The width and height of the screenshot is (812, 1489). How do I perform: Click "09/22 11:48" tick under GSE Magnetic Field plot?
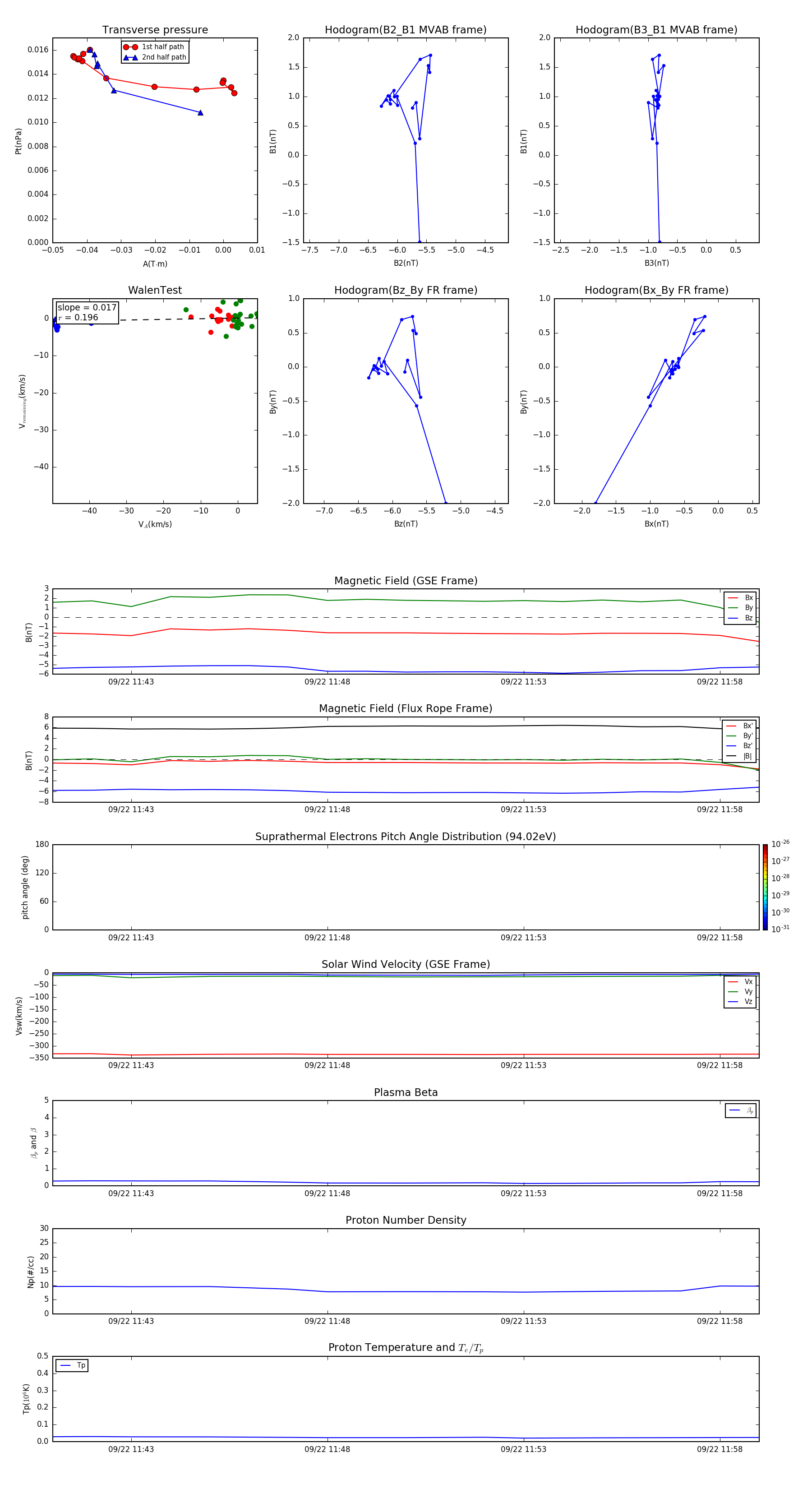pyautogui.click(x=327, y=682)
